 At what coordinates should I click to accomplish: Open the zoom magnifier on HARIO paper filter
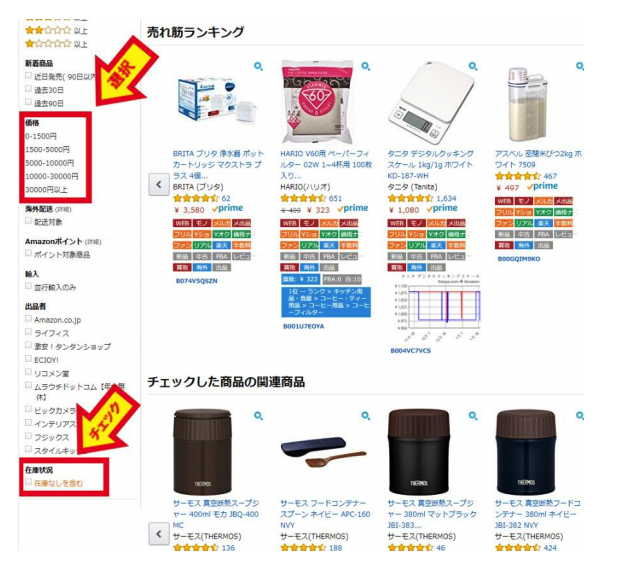(x=366, y=67)
